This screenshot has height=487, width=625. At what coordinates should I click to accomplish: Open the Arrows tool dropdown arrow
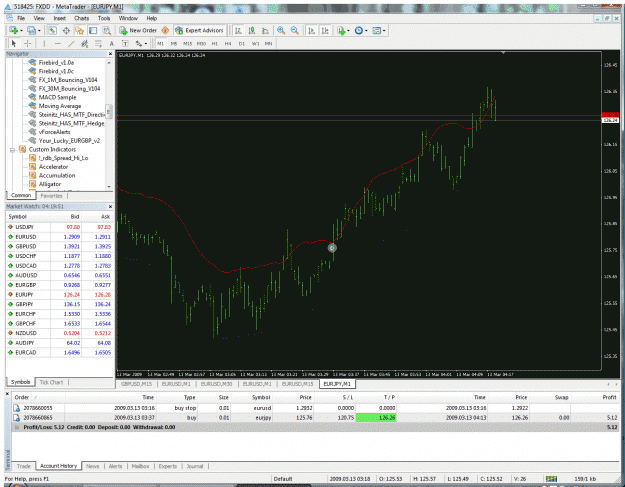145,44
